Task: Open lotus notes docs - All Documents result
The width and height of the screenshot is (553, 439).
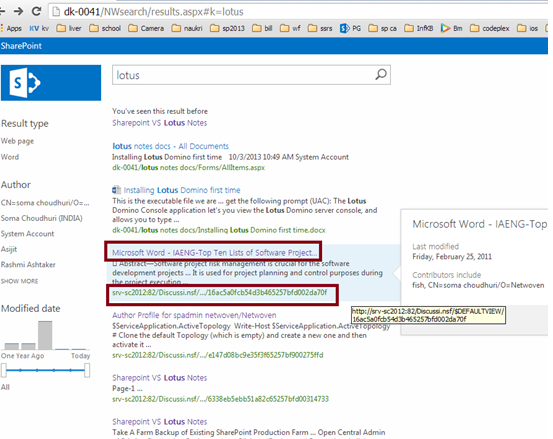Action: [170, 146]
